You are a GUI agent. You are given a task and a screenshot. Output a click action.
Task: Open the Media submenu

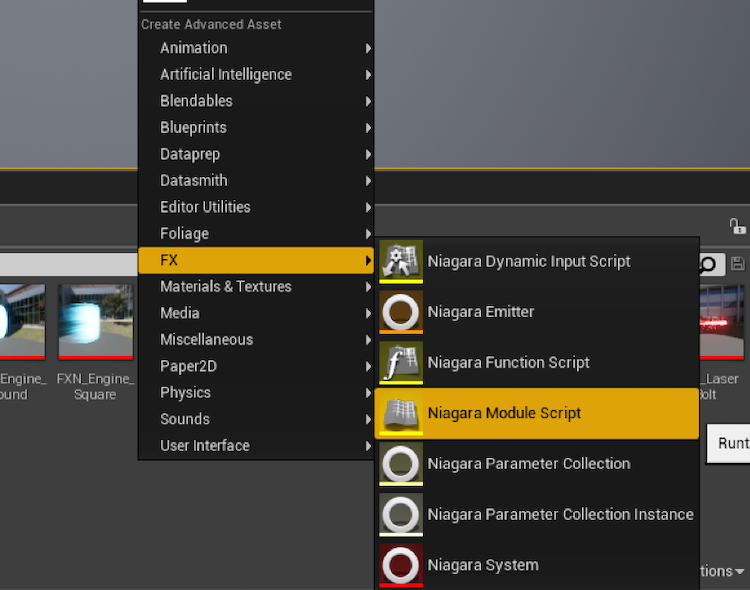click(x=256, y=313)
